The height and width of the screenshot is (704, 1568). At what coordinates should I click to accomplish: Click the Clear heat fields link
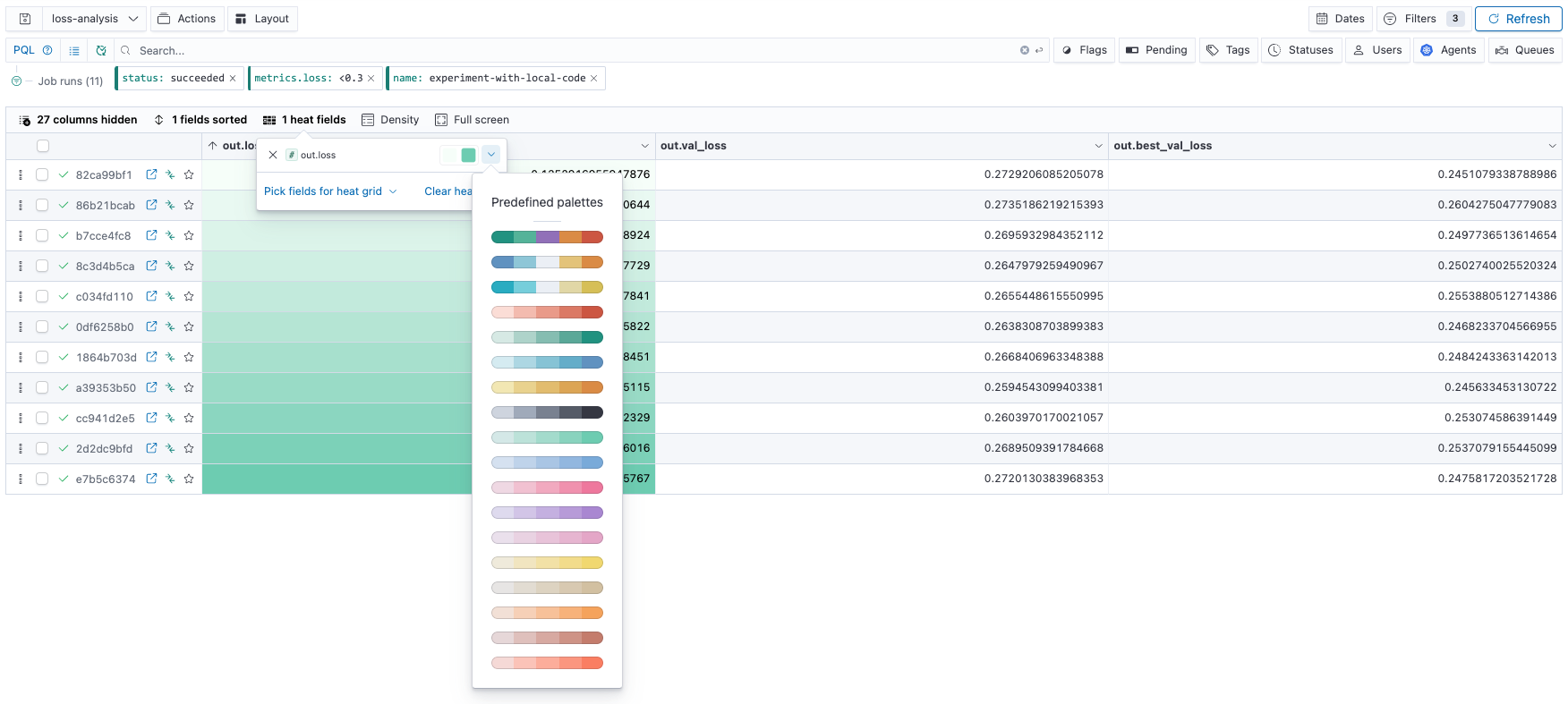coord(448,191)
